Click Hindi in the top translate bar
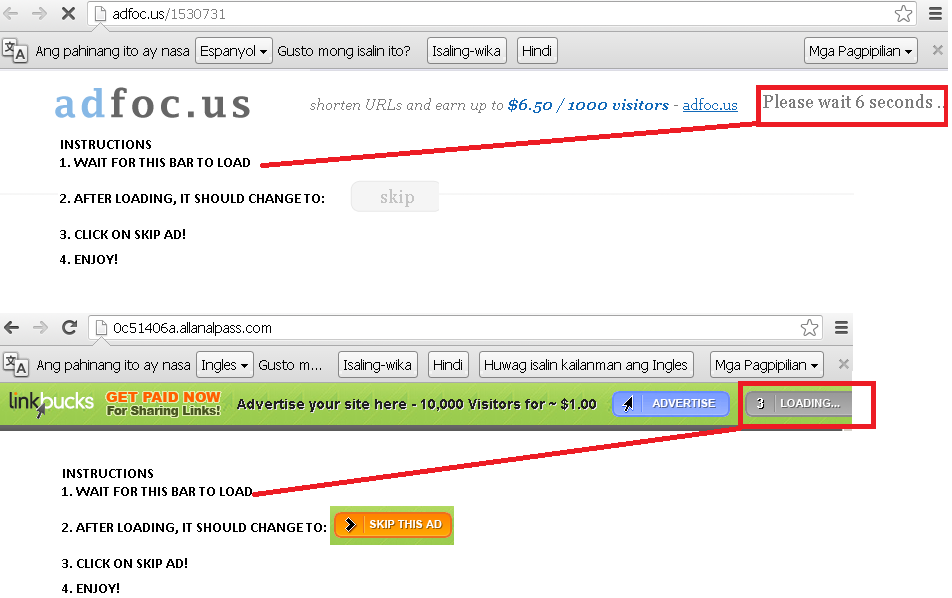Screen dimensions: 952x598 pyautogui.click(x=537, y=51)
